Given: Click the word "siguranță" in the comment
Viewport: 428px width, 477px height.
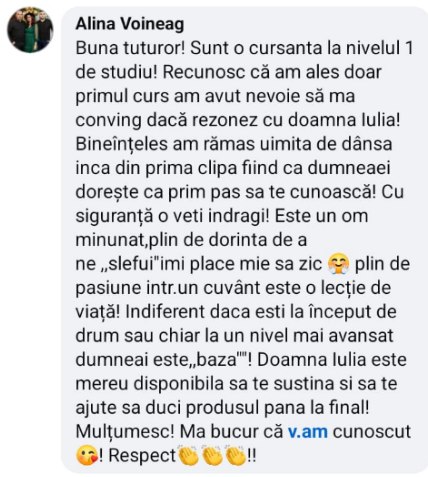Looking at the screenshot, I should click(x=114, y=216).
